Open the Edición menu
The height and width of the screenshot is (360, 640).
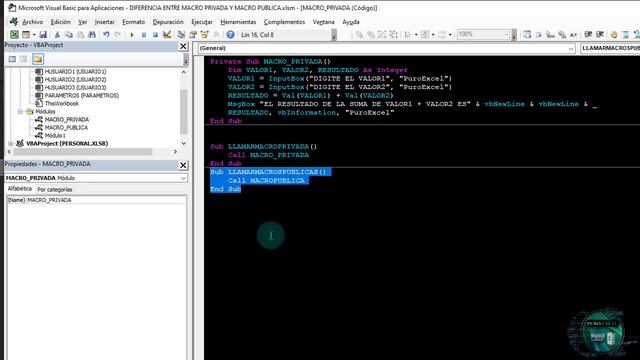tap(60, 22)
